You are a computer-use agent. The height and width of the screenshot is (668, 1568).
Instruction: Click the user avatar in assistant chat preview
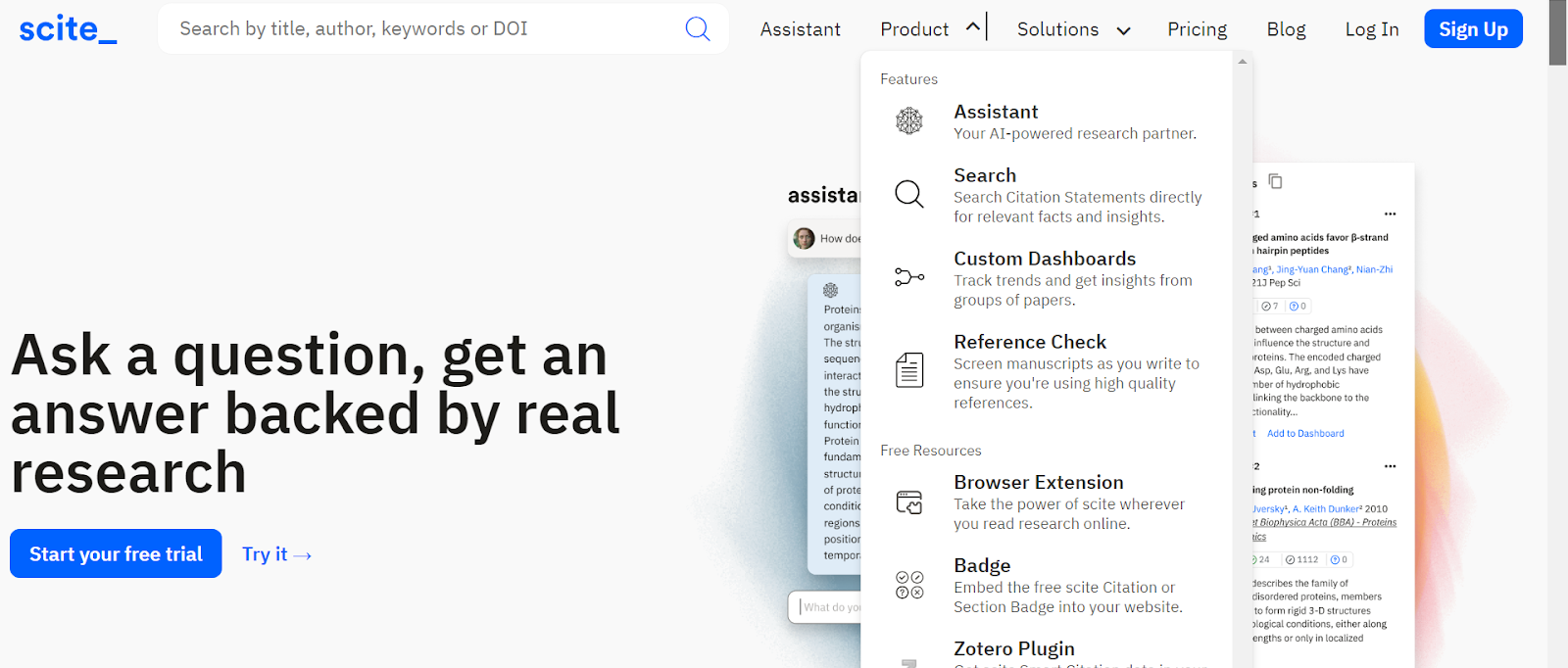(804, 238)
